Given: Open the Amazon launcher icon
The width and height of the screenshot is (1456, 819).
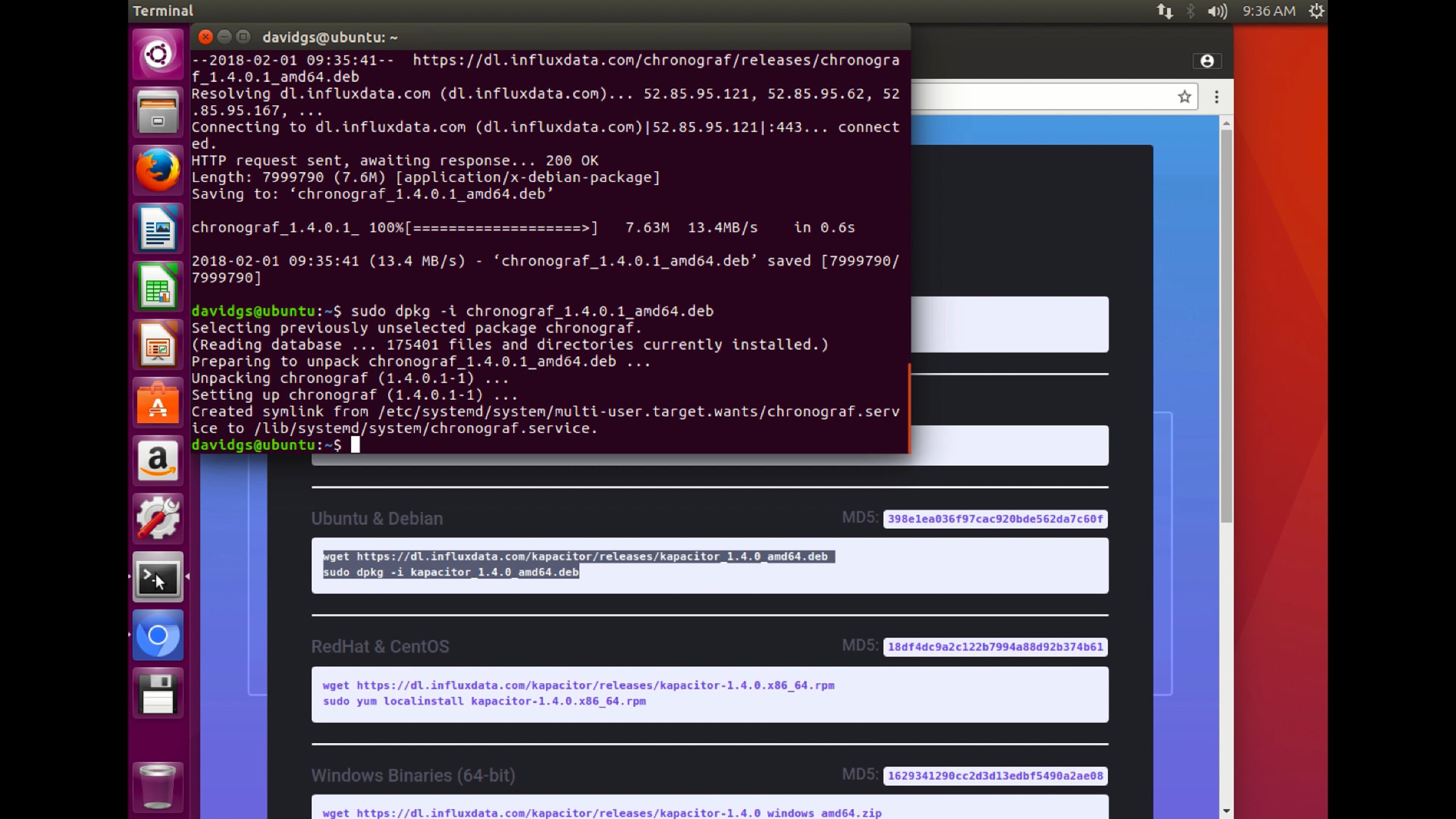Looking at the screenshot, I should click(158, 461).
